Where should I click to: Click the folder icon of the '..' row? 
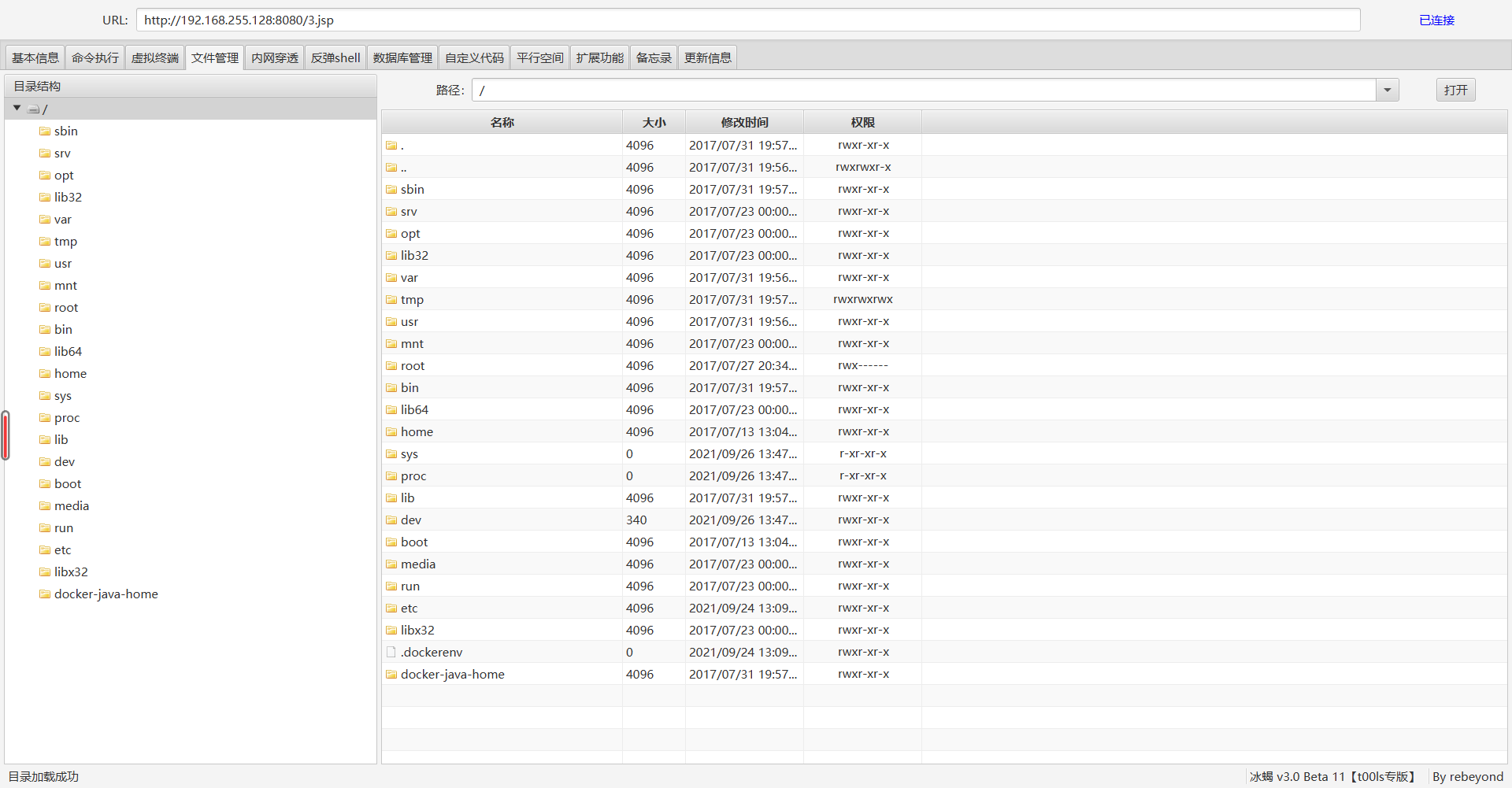tap(391, 168)
